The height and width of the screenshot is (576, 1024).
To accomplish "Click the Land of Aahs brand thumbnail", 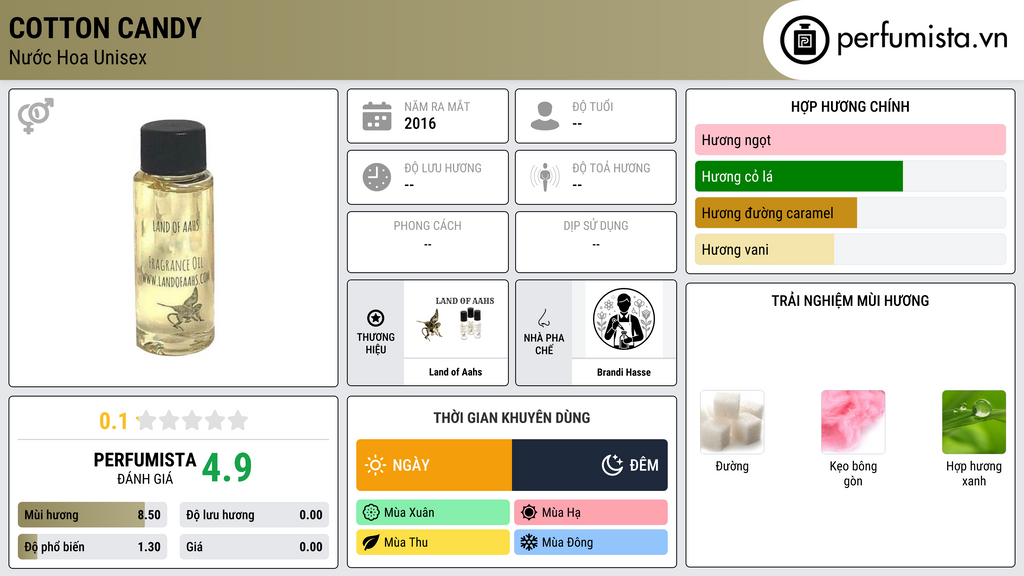I will 456,319.
